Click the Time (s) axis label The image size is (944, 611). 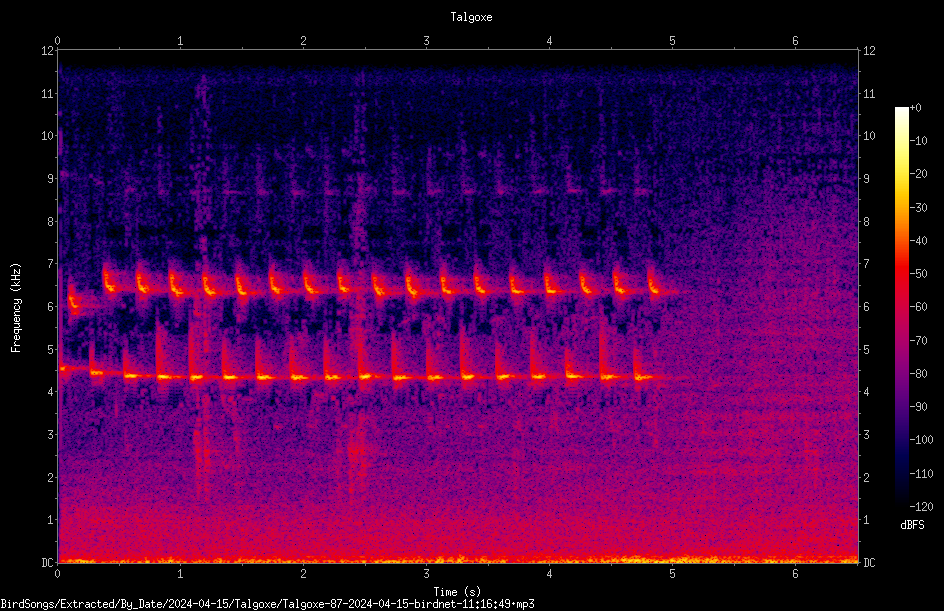(x=458, y=592)
